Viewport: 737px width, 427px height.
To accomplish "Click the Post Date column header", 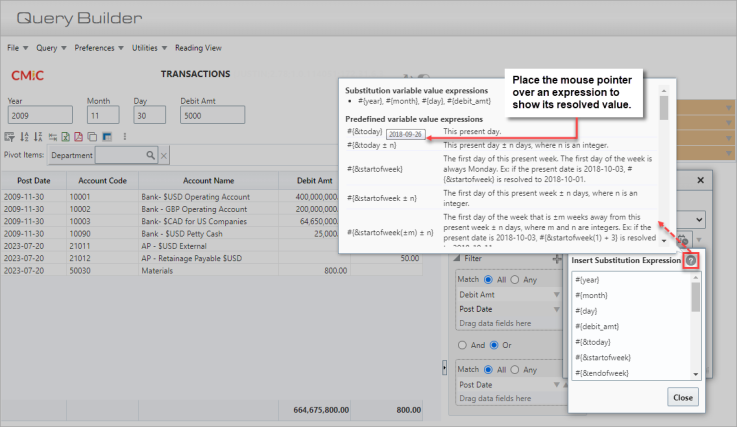I will (x=34, y=181).
